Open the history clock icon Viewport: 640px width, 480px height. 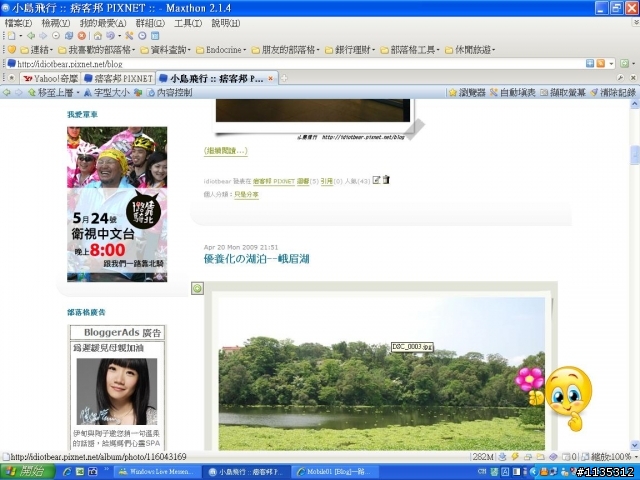[142, 36]
